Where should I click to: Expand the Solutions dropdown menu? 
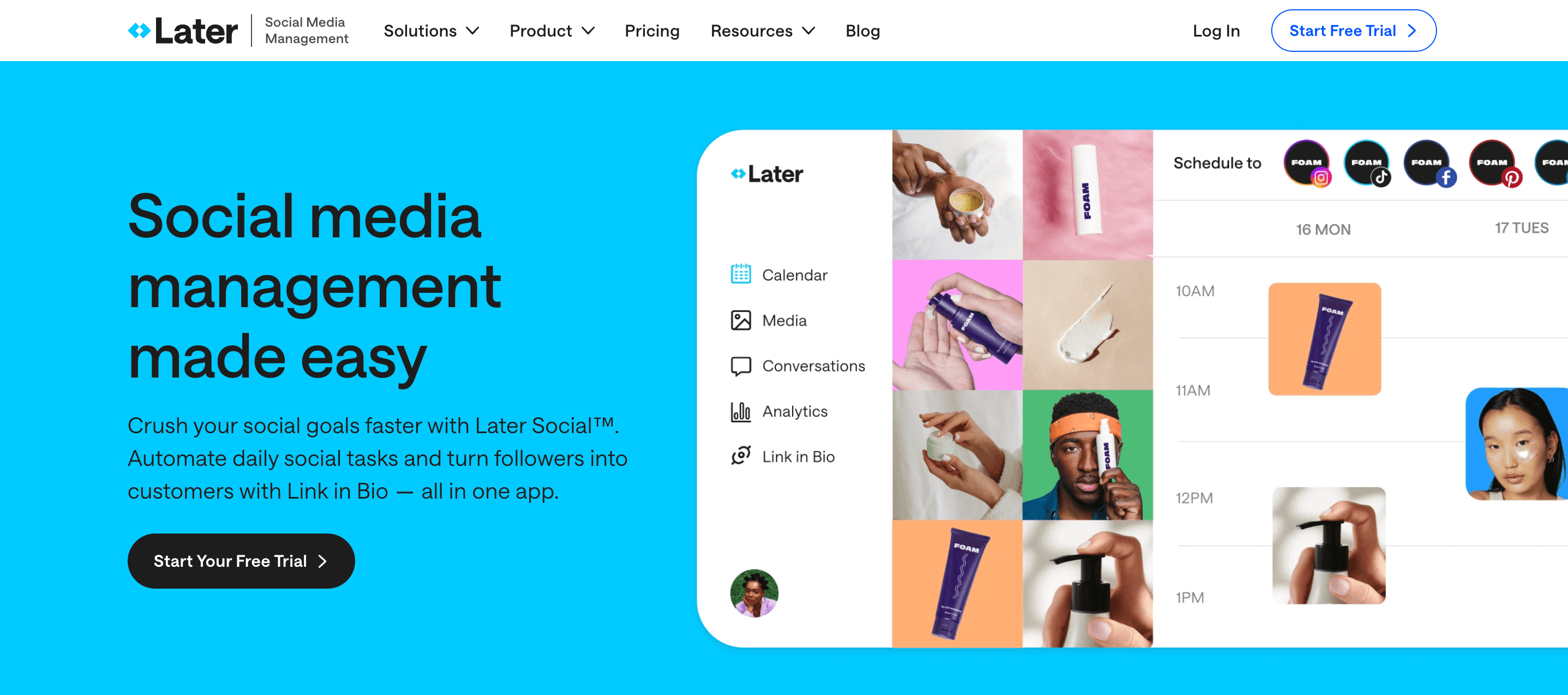[x=430, y=30]
